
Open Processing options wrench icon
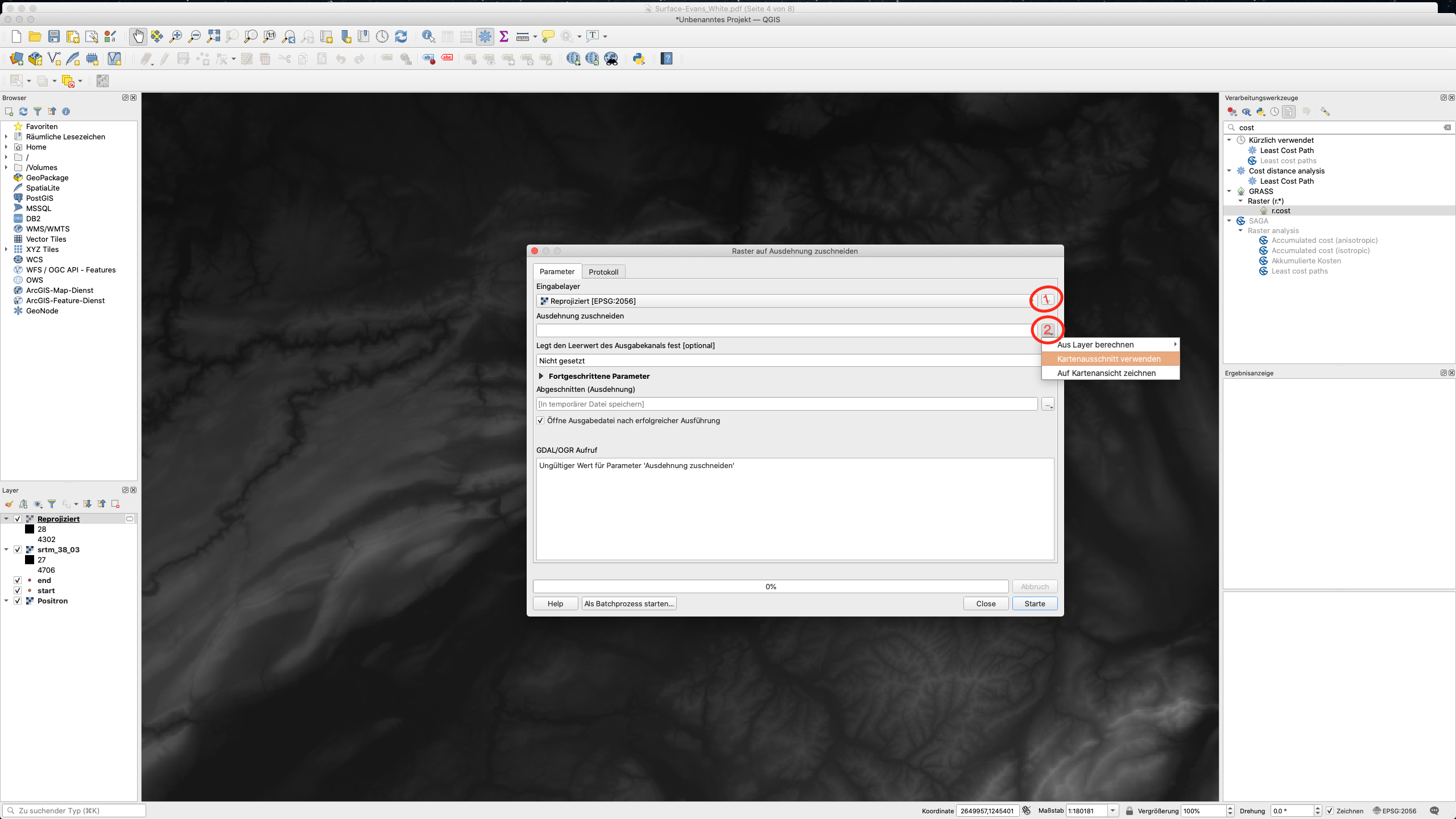pos(1325,112)
